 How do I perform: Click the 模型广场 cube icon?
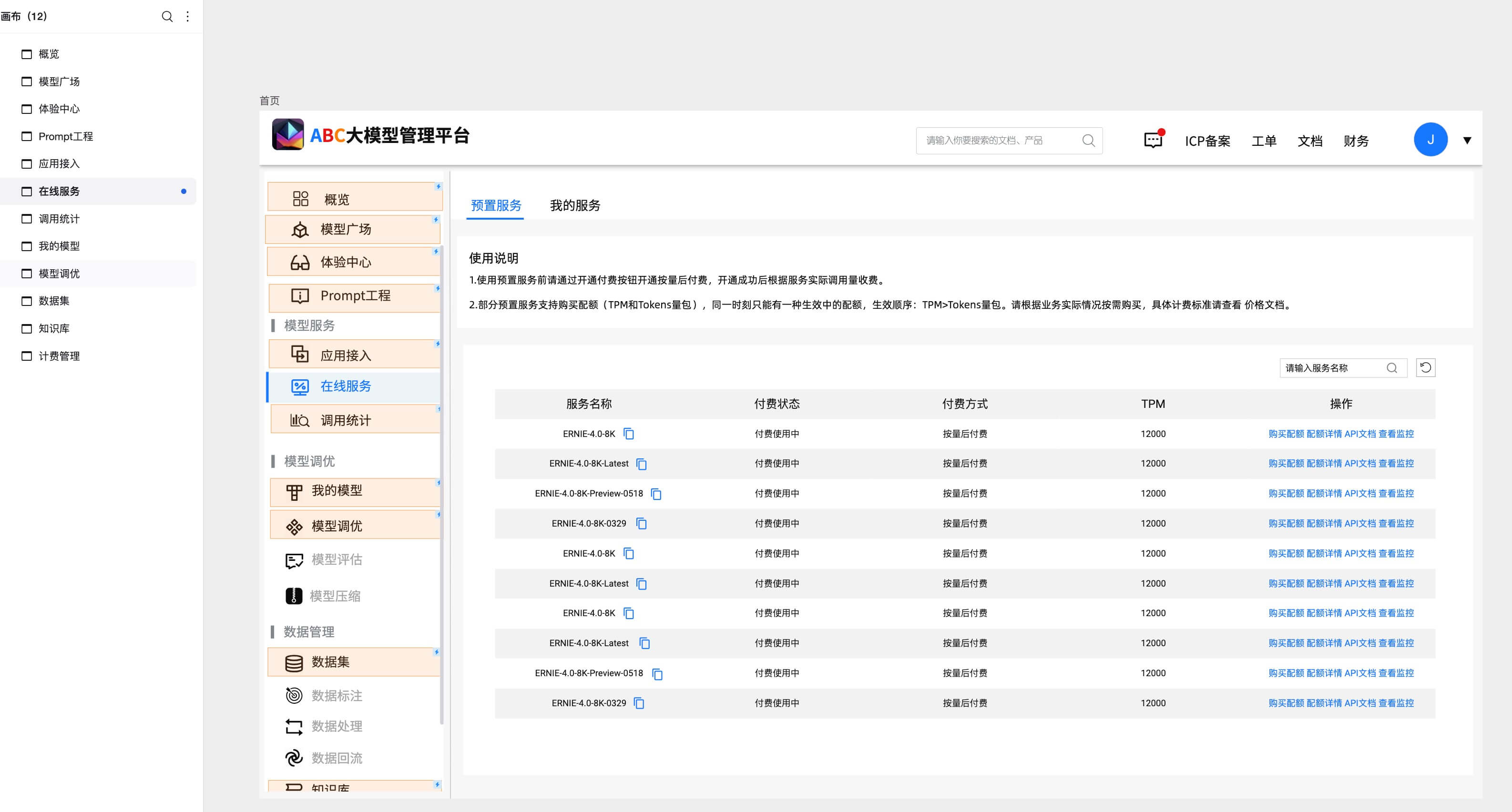(x=300, y=229)
